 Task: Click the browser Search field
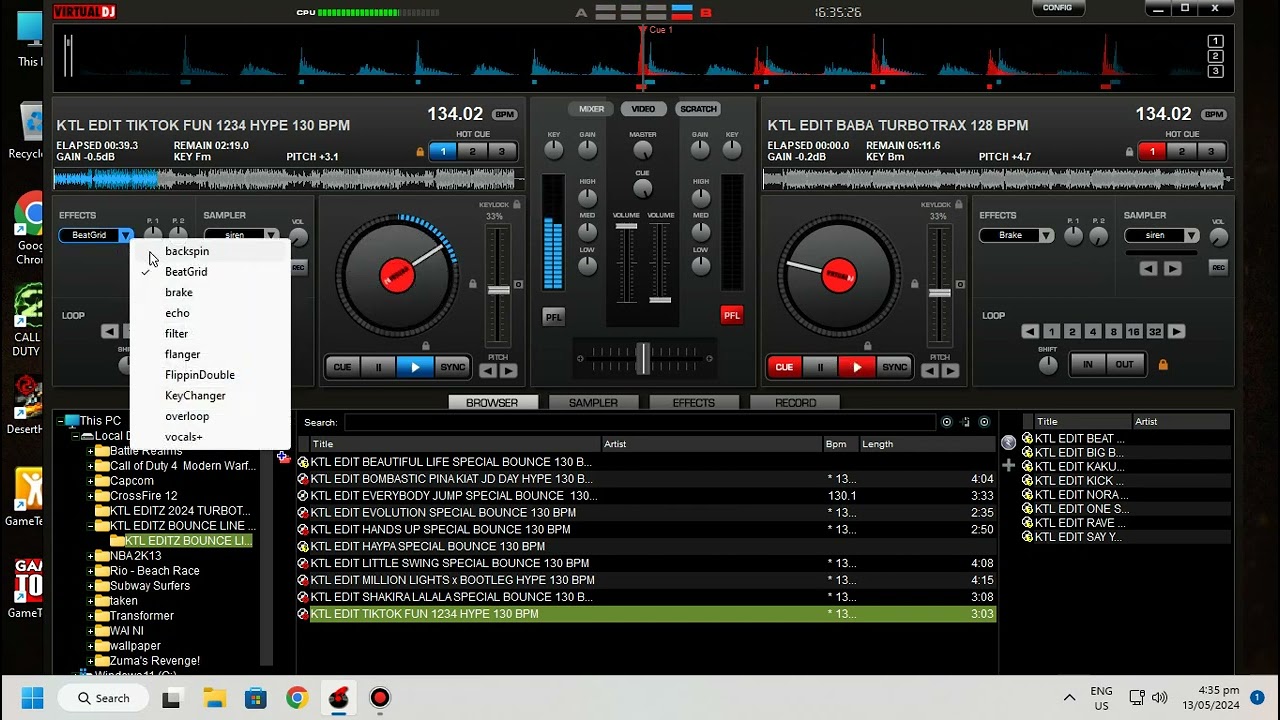click(640, 422)
